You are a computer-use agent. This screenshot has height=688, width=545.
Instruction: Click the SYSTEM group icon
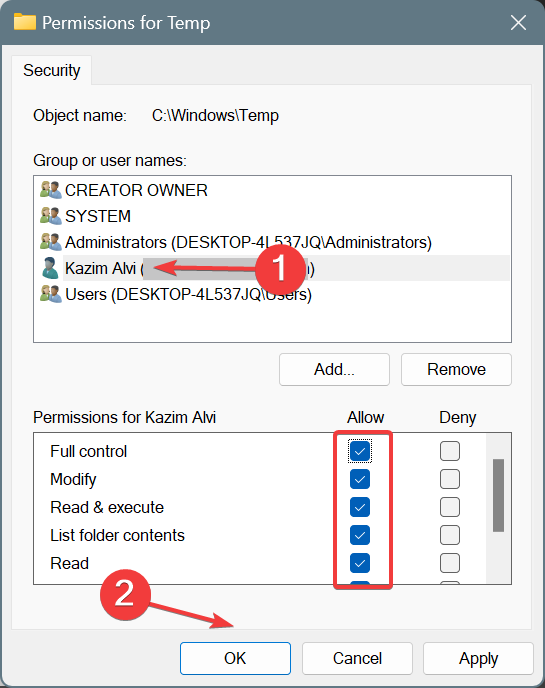pos(50,216)
